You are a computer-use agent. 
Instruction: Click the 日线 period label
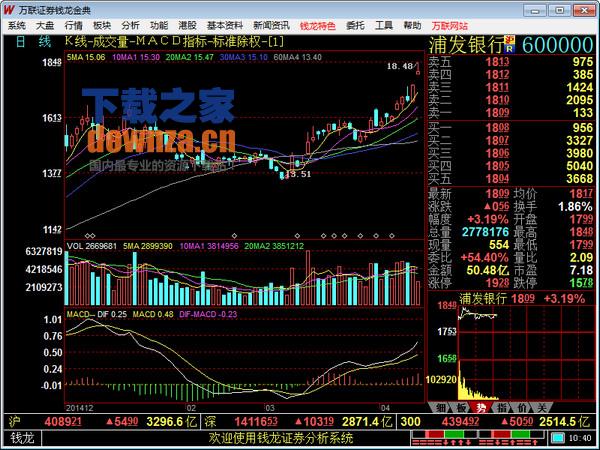point(33,42)
